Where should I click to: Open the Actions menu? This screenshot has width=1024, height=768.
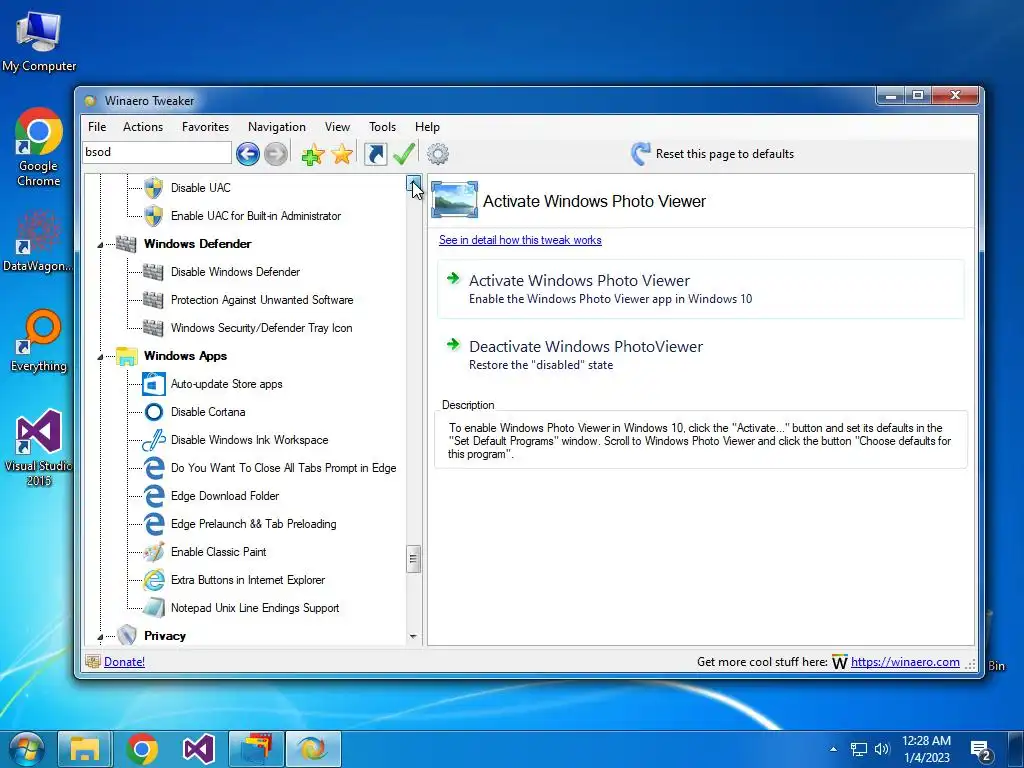[143, 127]
